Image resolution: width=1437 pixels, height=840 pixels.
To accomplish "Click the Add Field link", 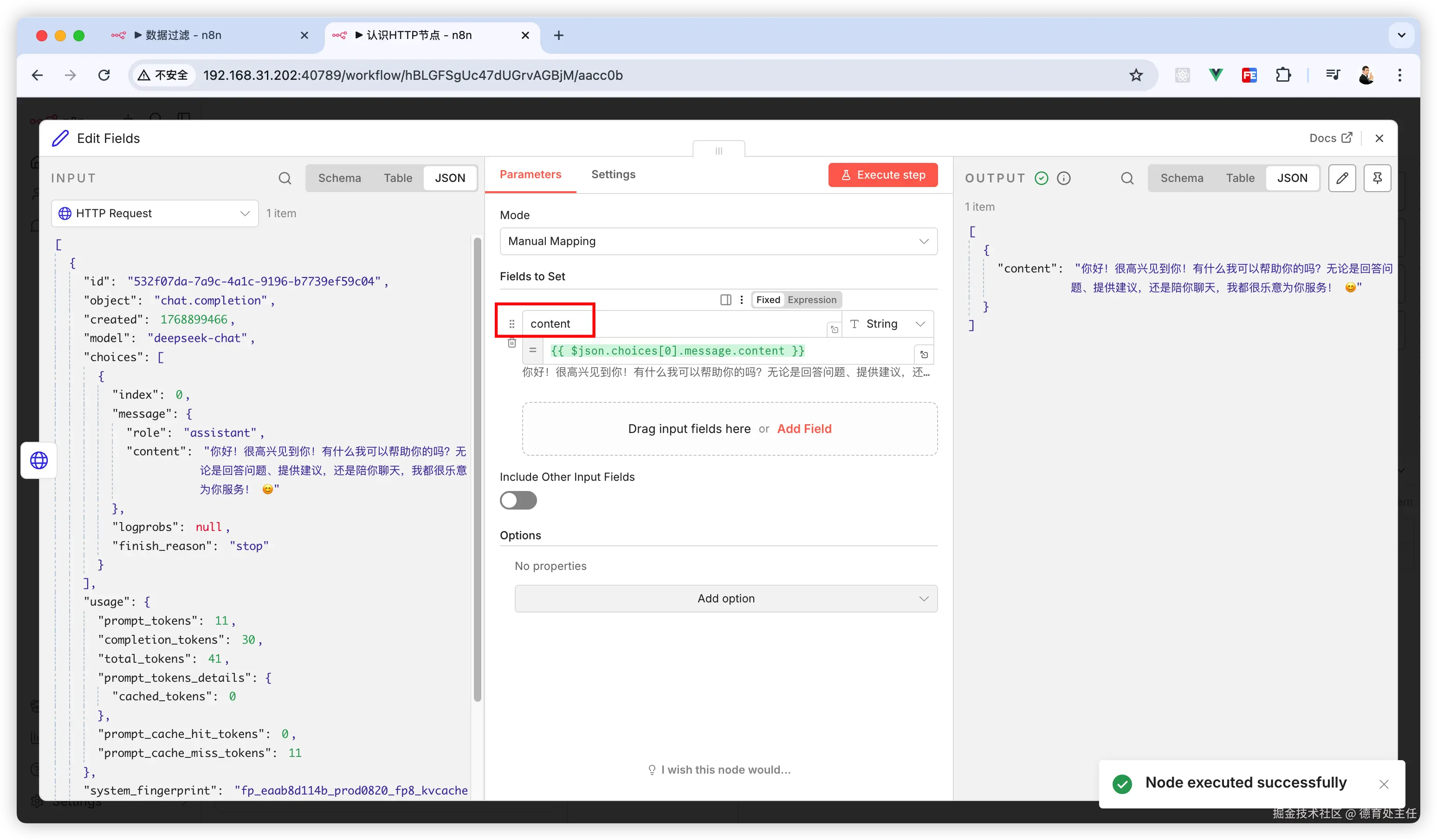I will [804, 429].
